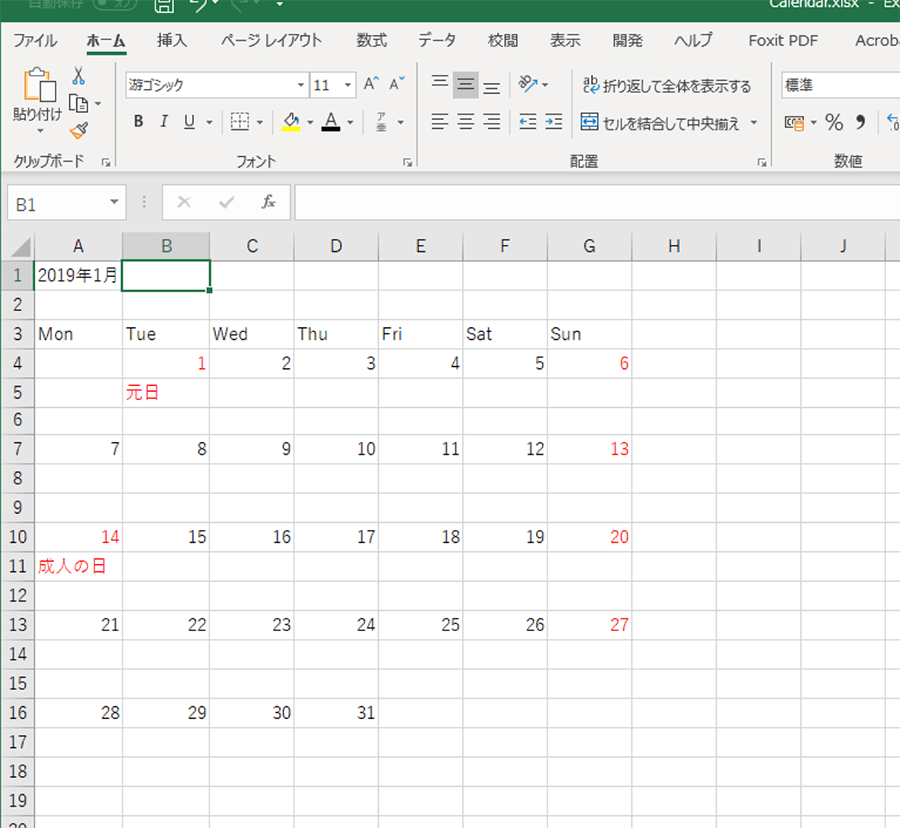Viewport: 900px width, 828px height.
Task: Click the Borders icon
Action: (240, 122)
